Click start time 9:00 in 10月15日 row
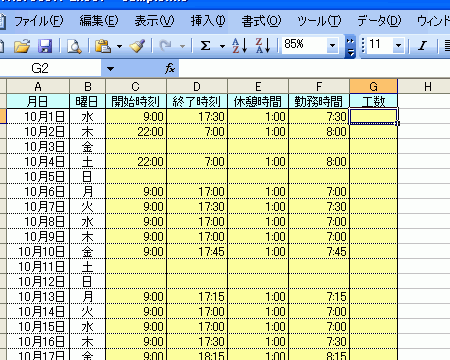The width and height of the screenshot is (450, 360). [136, 326]
